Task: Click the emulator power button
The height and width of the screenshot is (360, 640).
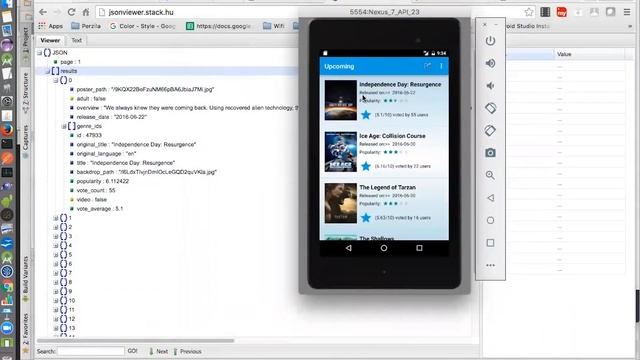Action: pos(490,41)
